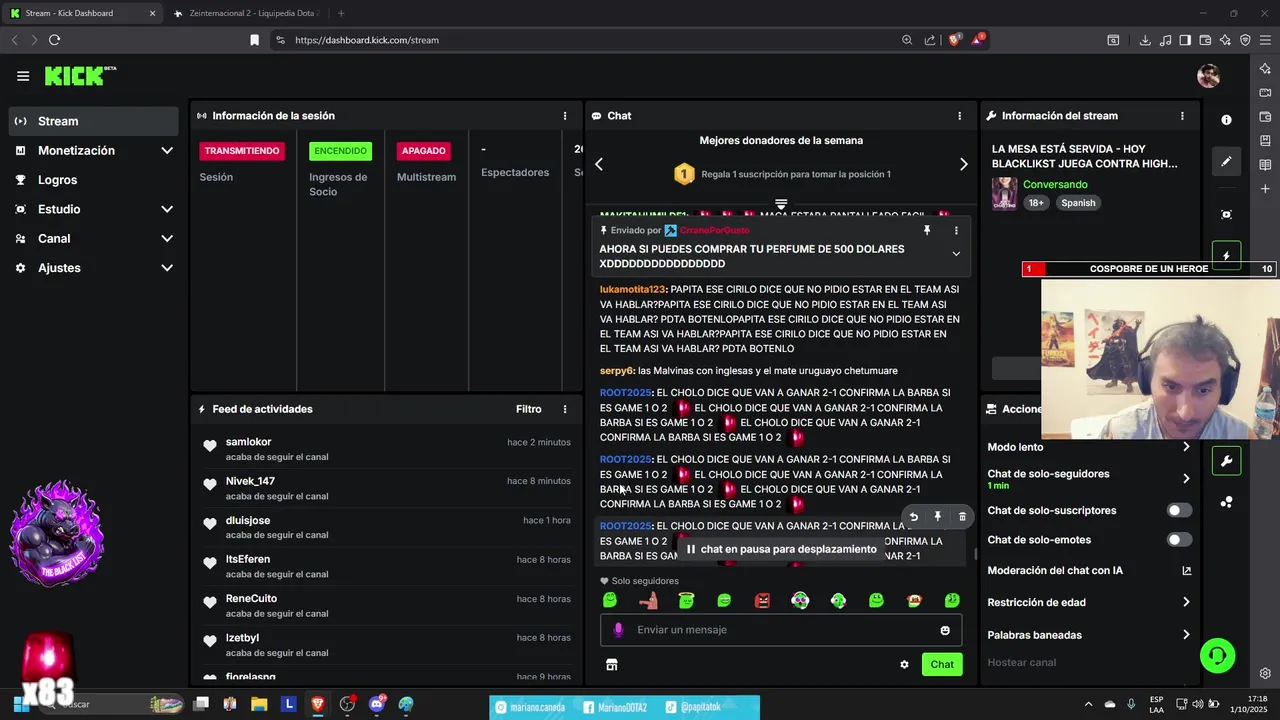Switch to the Stream - Kick Dashboard tab

(82, 13)
